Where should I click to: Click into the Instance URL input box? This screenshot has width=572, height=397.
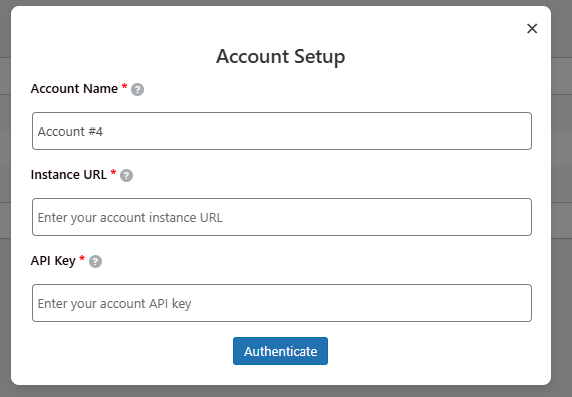point(282,217)
